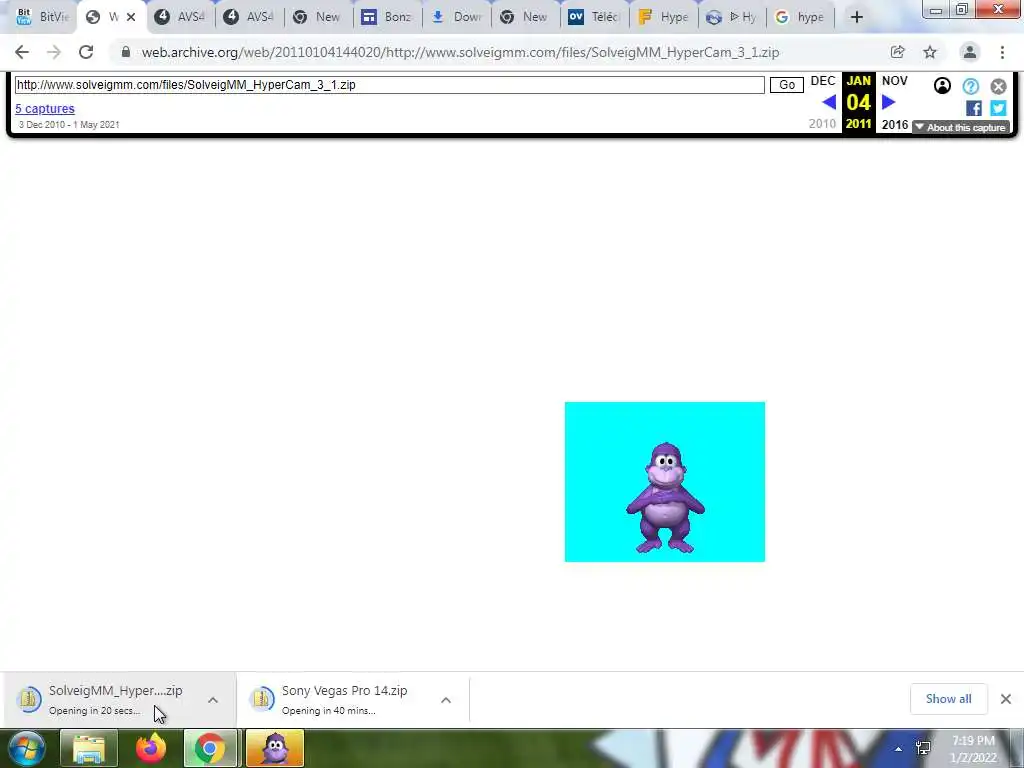Screen dimensions: 1024x768
Task: Switch to the Bonz tab
Action: coord(387,17)
